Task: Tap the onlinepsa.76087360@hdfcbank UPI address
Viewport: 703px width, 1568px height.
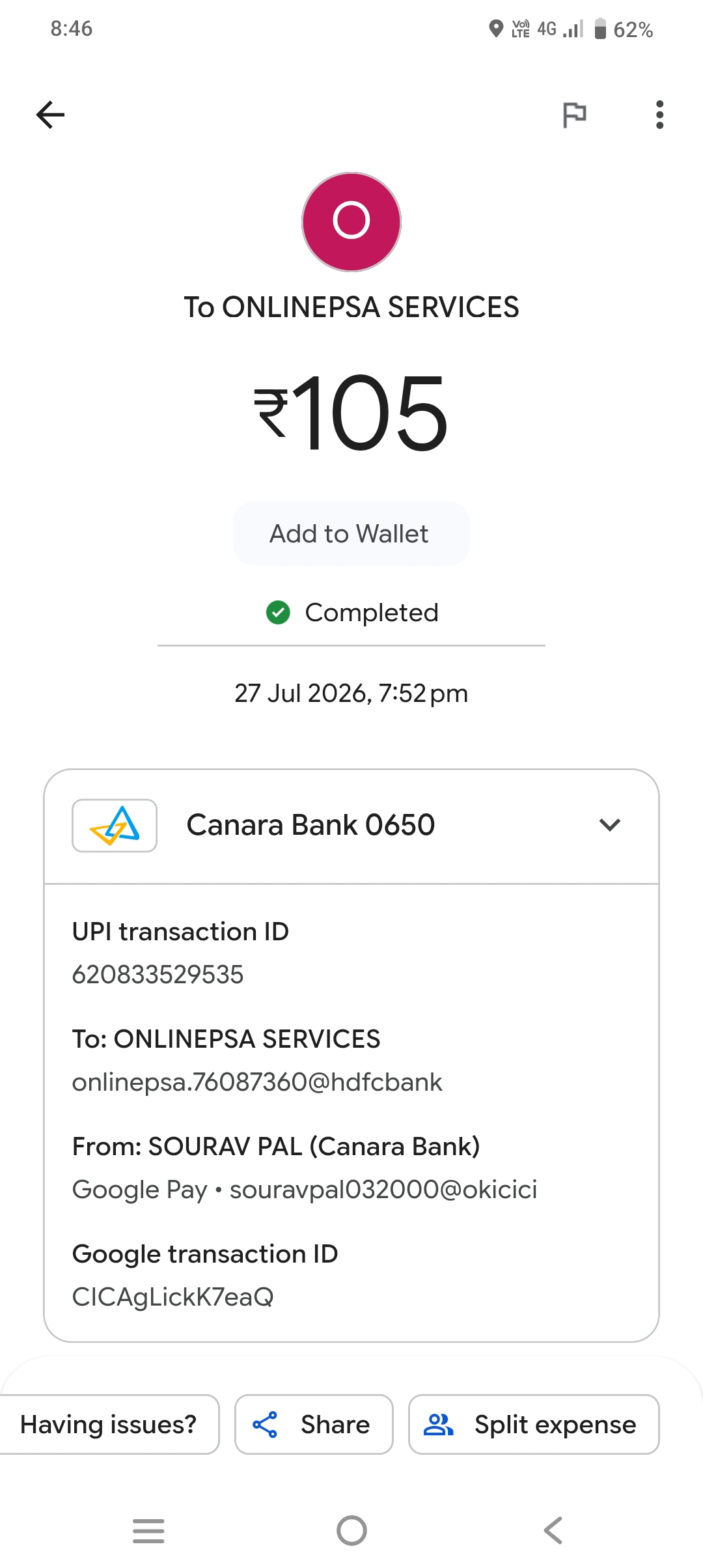Action: (257, 1082)
